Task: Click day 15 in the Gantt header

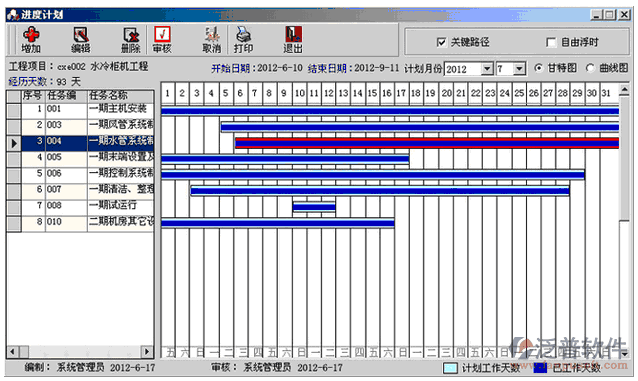Action: point(372,93)
